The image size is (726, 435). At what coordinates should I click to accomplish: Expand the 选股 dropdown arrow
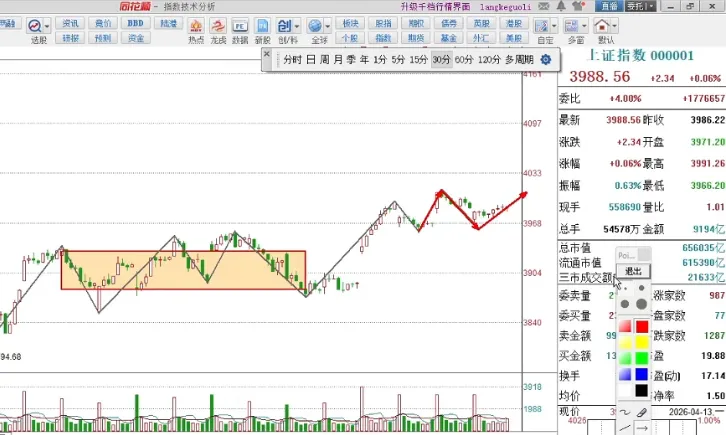47,26
